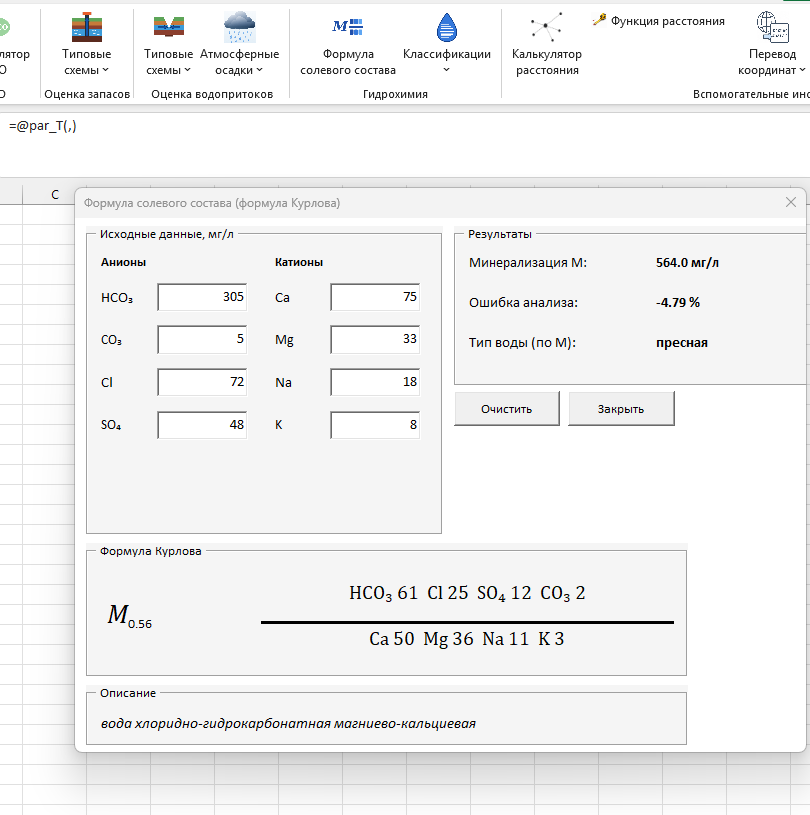Click the cation denominator line starting Ca 50

pyautogui.click(x=466, y=639)
